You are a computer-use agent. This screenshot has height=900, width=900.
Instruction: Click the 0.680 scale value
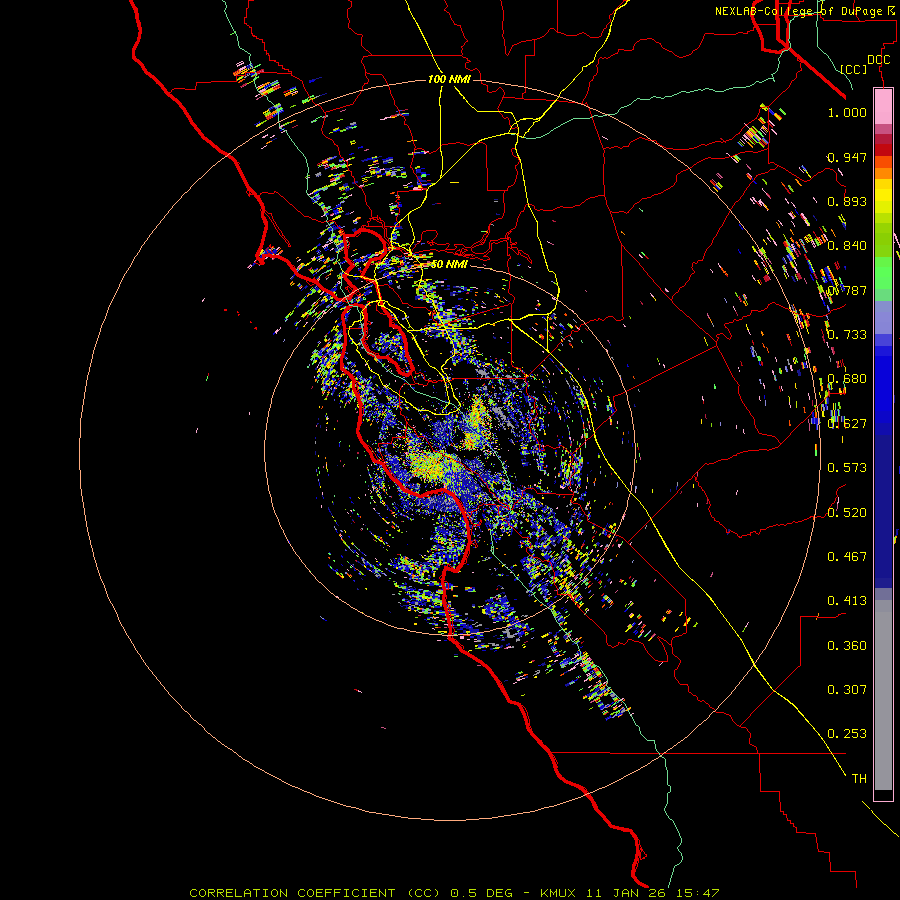tap(847, 379)
